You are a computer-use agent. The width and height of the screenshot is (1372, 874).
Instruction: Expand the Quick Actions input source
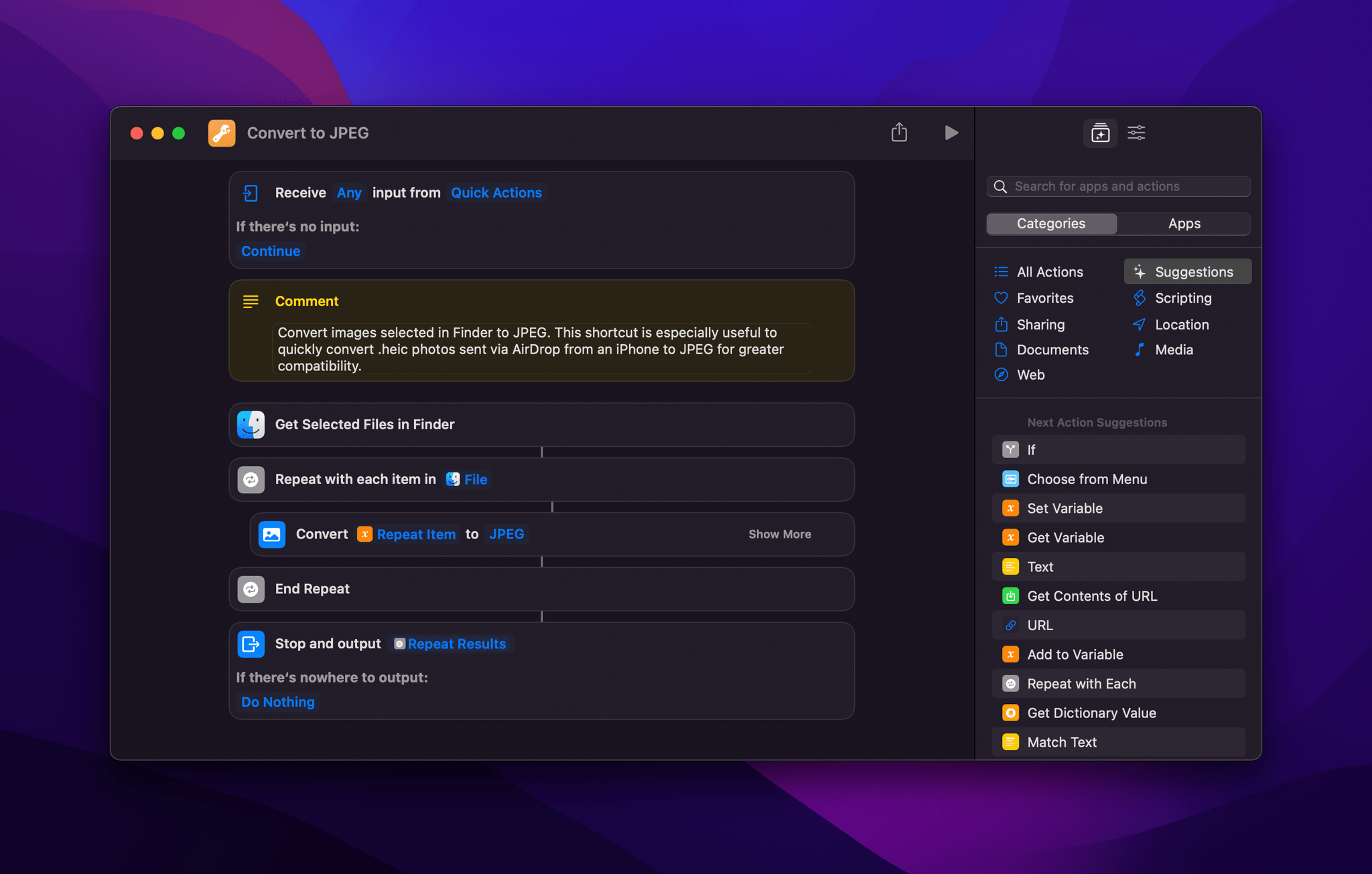tap(496, 192)
